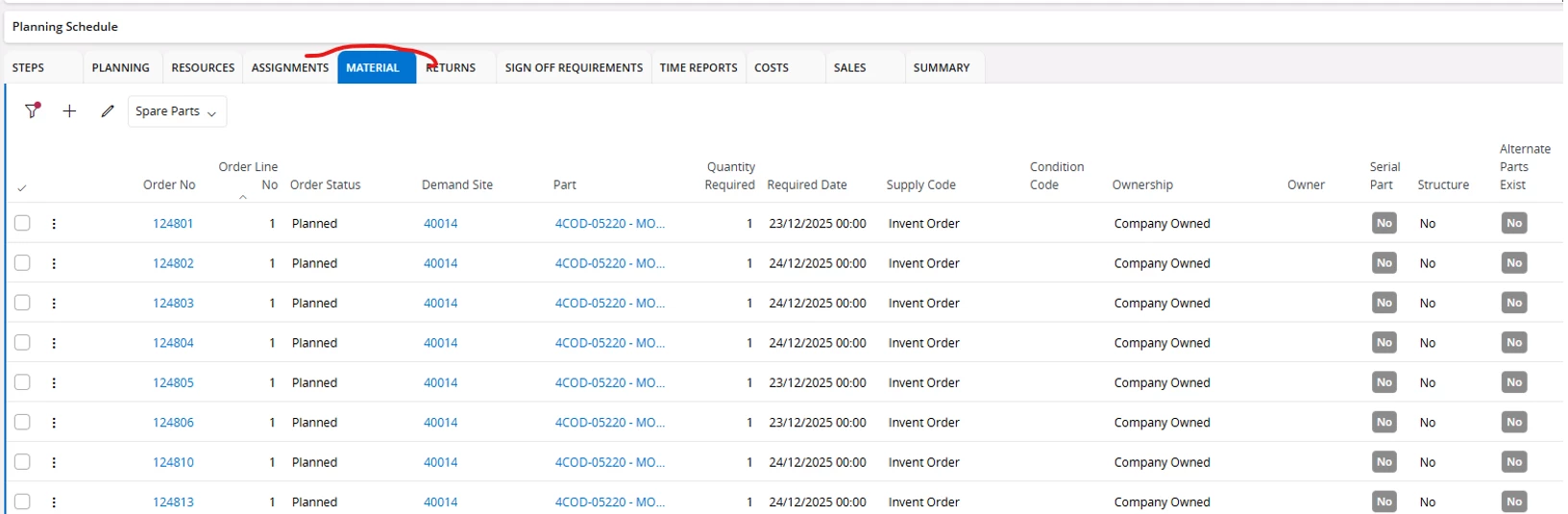Open the Time Reports tab

point(698,68)
